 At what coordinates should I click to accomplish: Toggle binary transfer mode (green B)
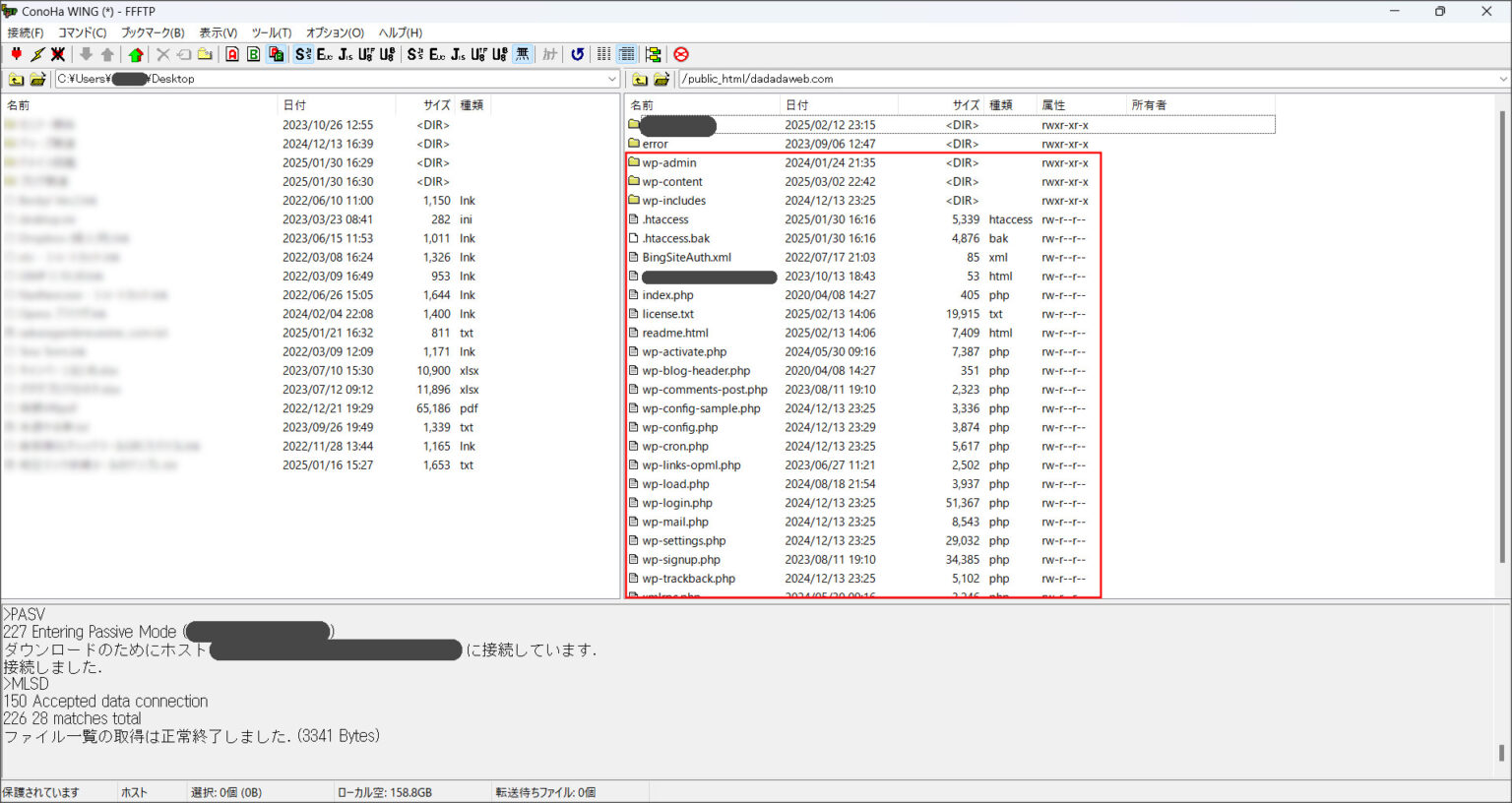(x=253, y=54)
